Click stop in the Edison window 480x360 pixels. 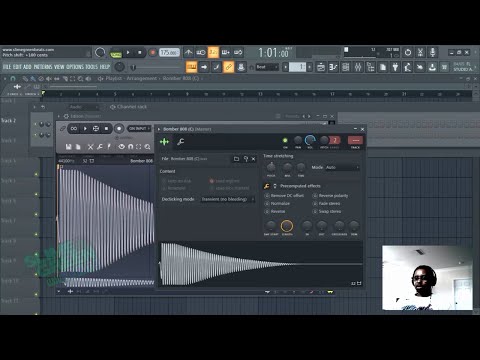click(106, 129)
